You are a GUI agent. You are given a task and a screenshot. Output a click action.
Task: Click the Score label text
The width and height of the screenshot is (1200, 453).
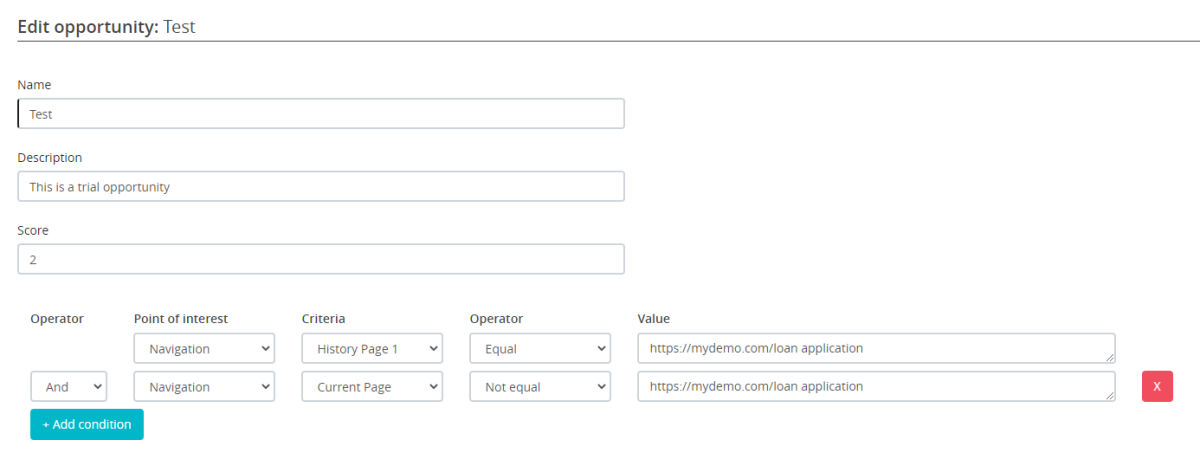(x=33, y=231)
